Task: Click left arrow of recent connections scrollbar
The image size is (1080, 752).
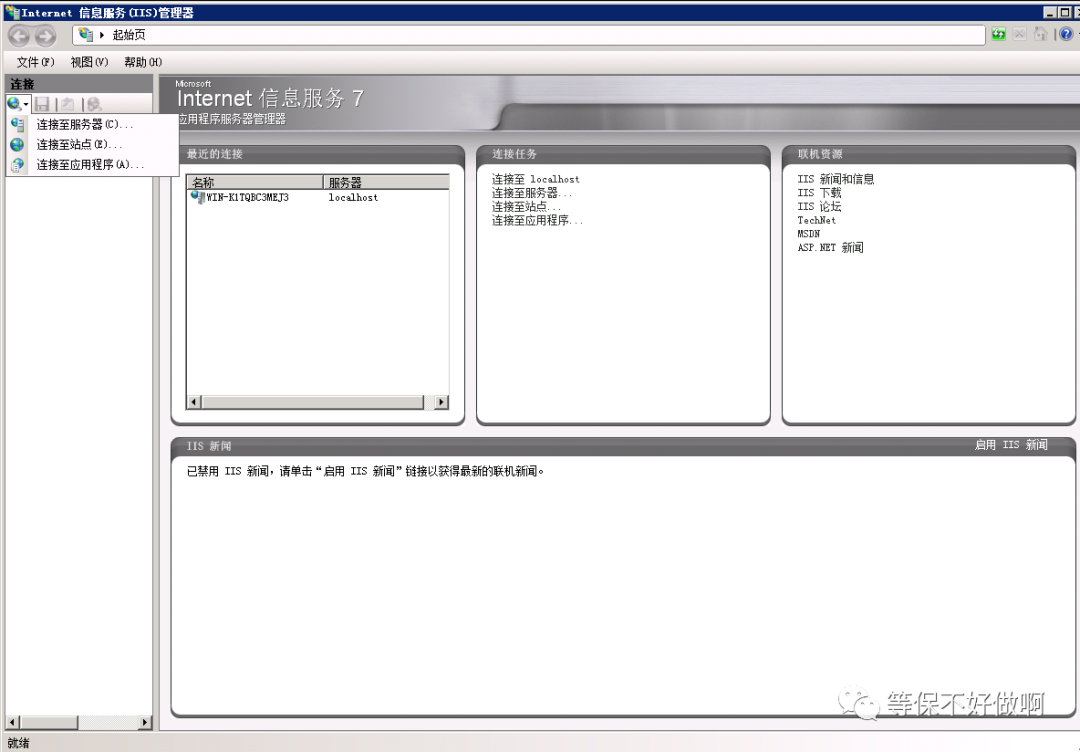Action: [194, 402]
